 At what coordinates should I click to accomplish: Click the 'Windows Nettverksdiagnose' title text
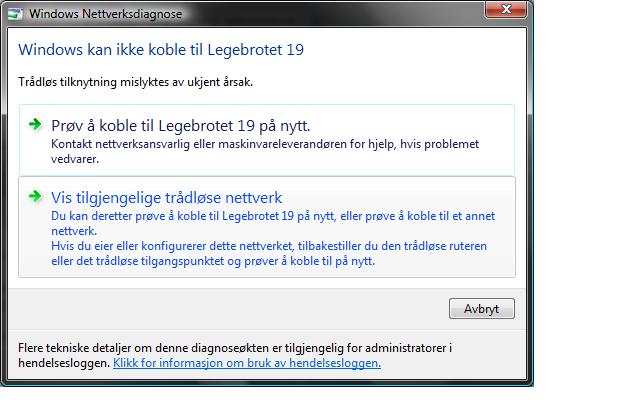[106, 14]
